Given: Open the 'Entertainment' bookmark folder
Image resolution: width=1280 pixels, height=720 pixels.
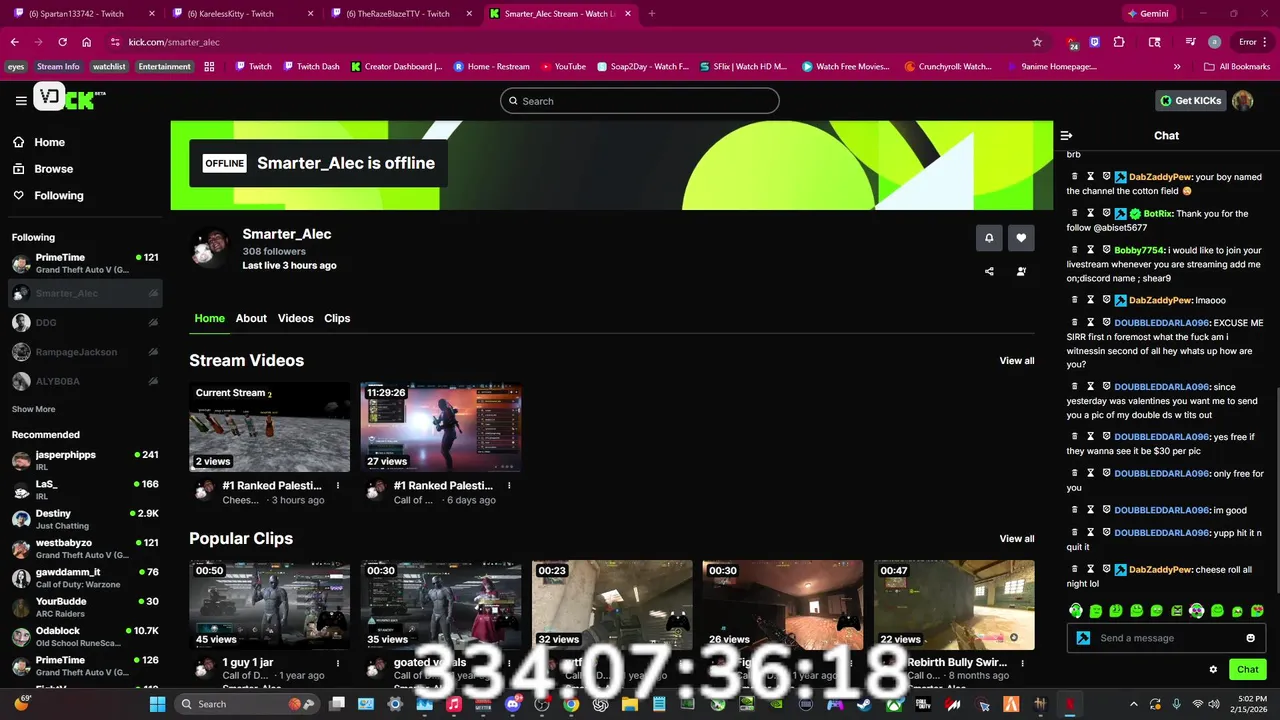Looking at the screenshot, I should click(x=164, y=66).
